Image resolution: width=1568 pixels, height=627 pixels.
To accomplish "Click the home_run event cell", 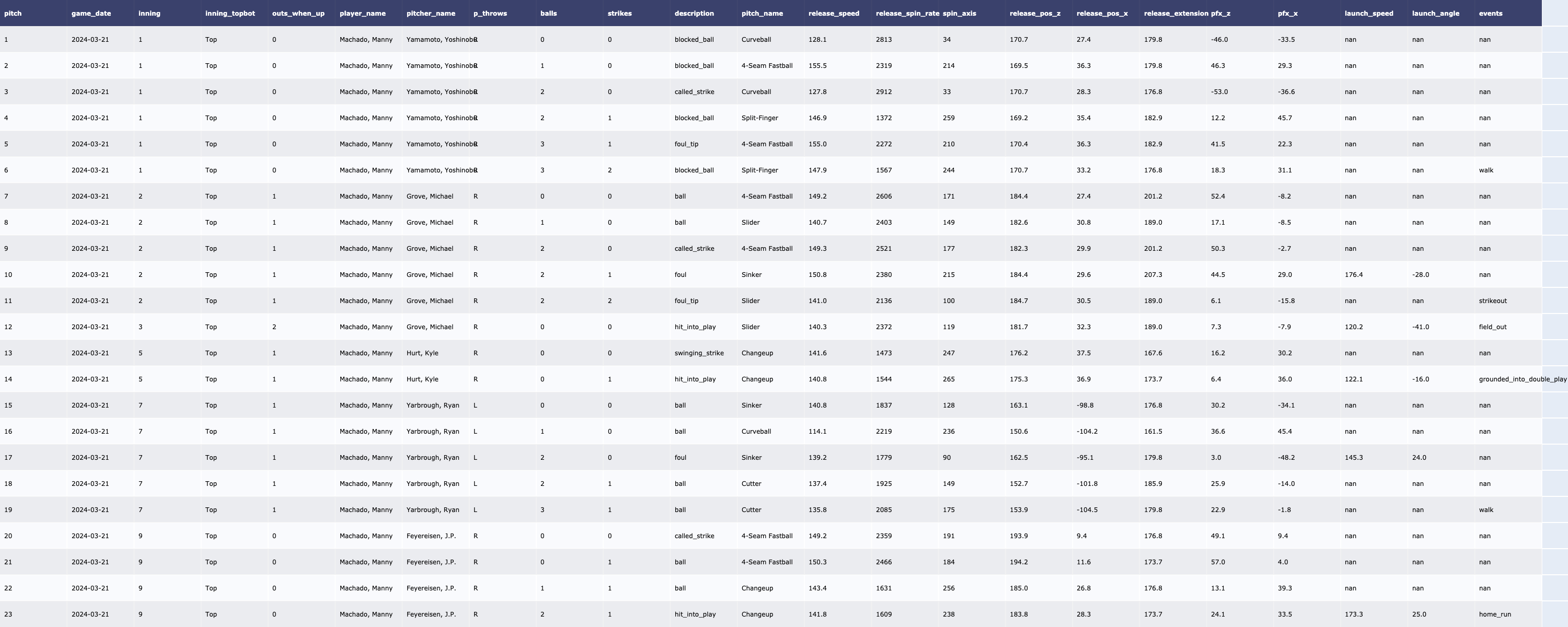I will click(x=1494, y=614).
